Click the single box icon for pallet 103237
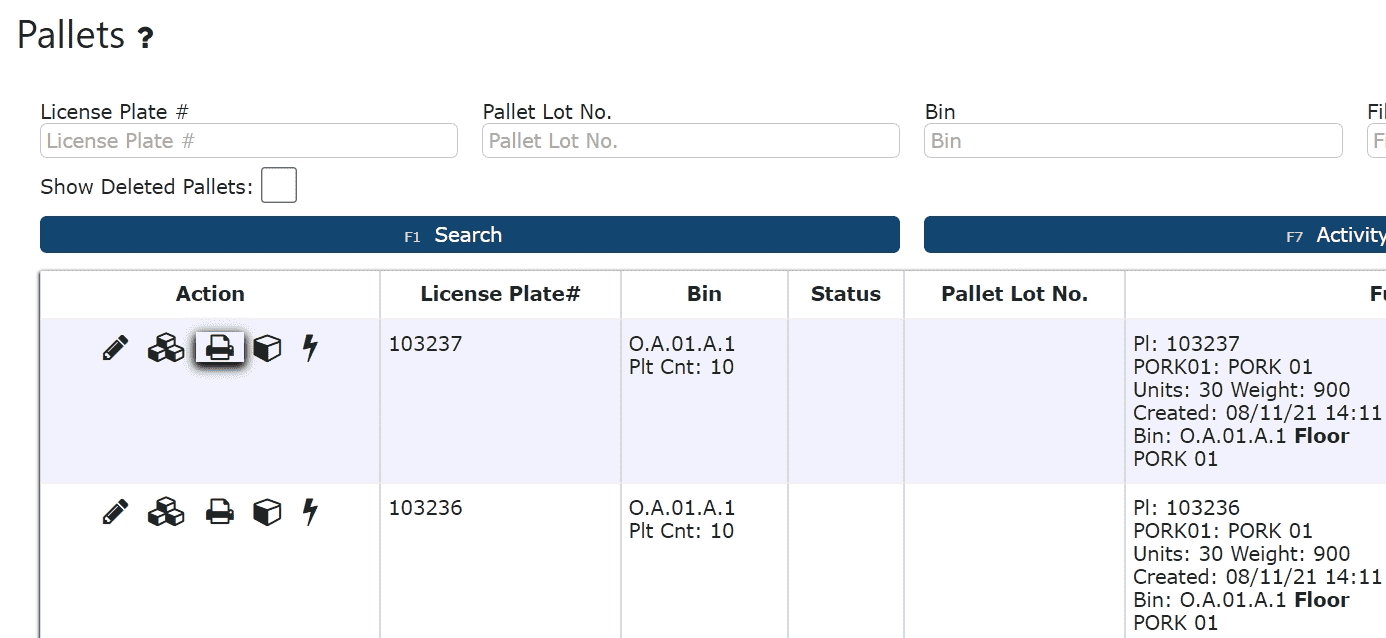 pos(267,348)
